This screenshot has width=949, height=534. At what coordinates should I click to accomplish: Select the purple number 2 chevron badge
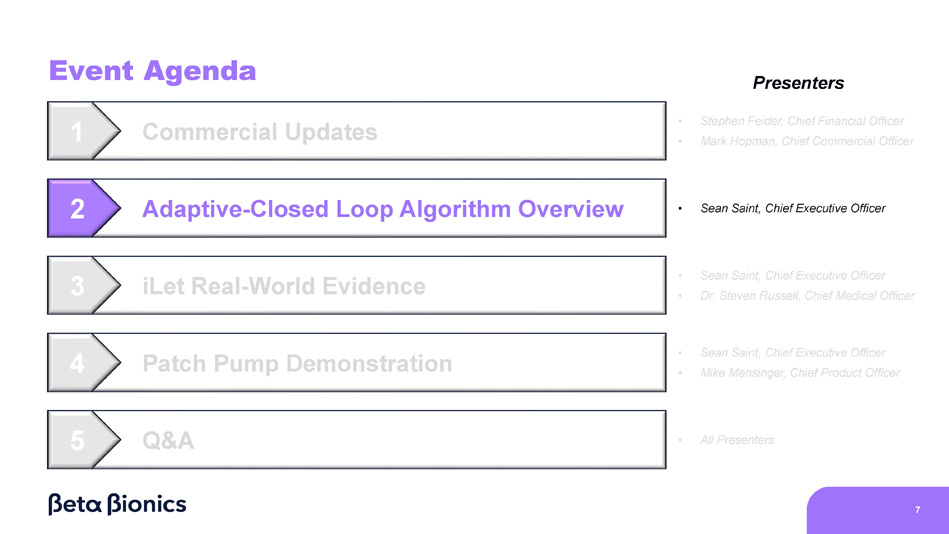(x=78, y=209)
